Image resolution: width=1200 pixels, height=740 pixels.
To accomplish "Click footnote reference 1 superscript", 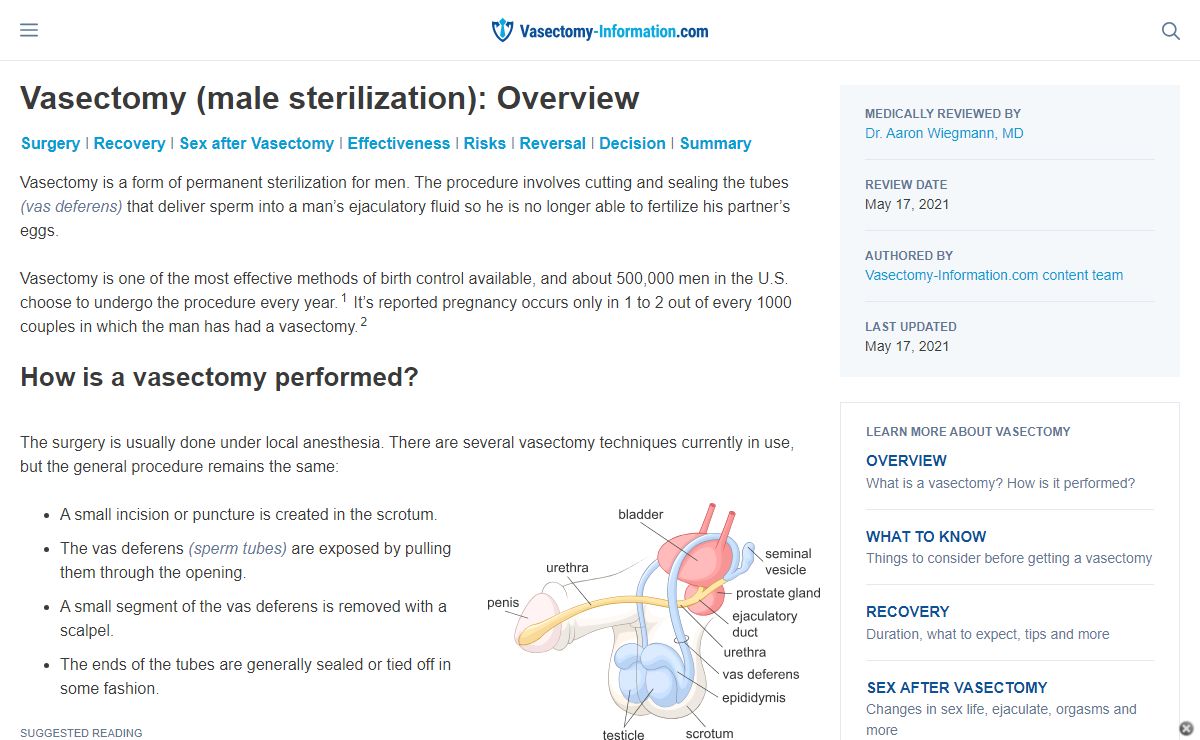I will (x=344, y=298).
